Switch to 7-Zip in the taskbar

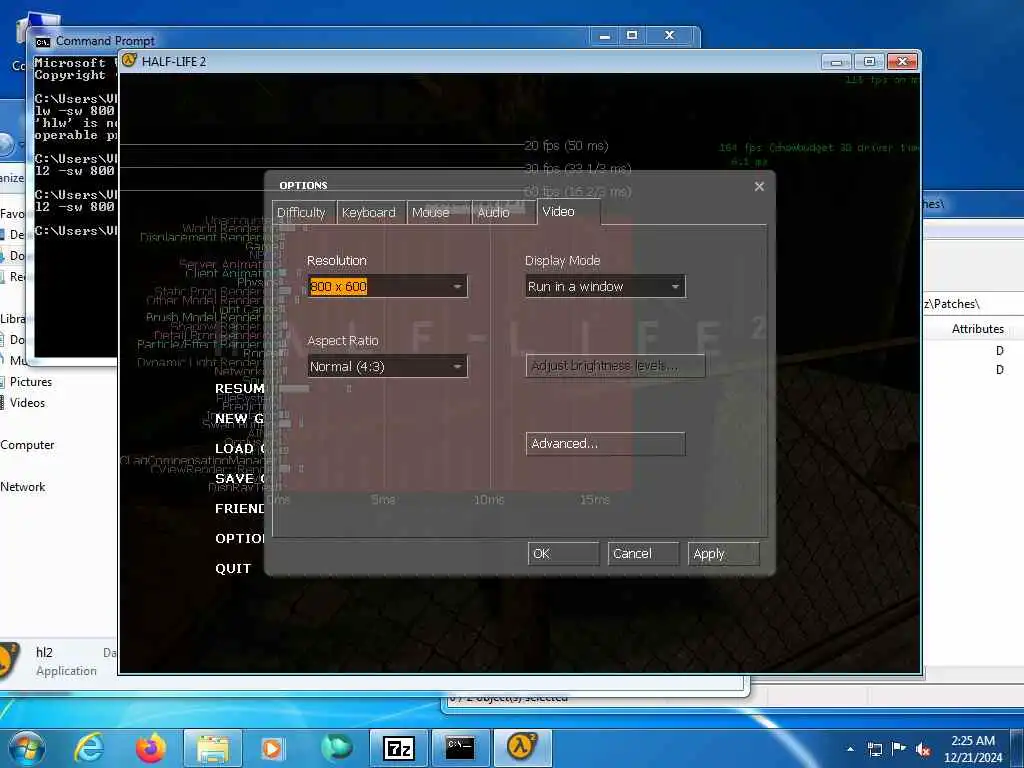398,748
